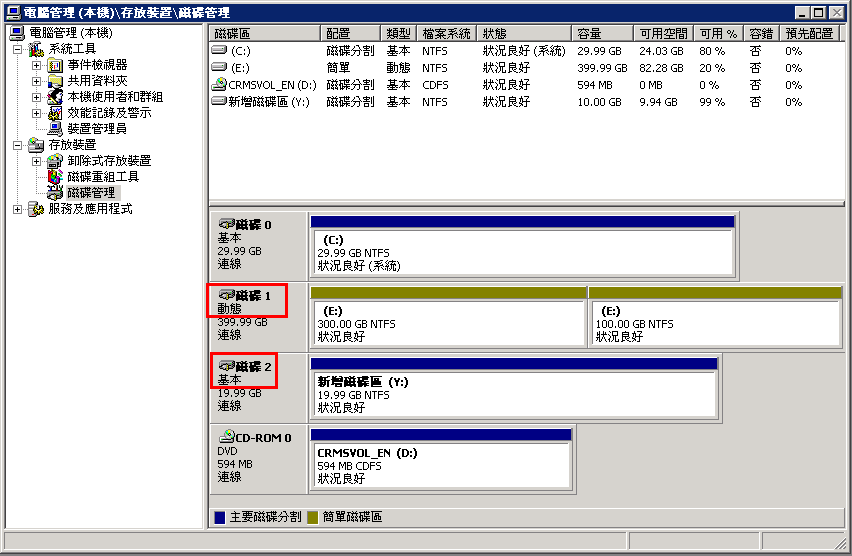
Task: Click the 磁碟 2 disk icon
Action: click(227, 366)
